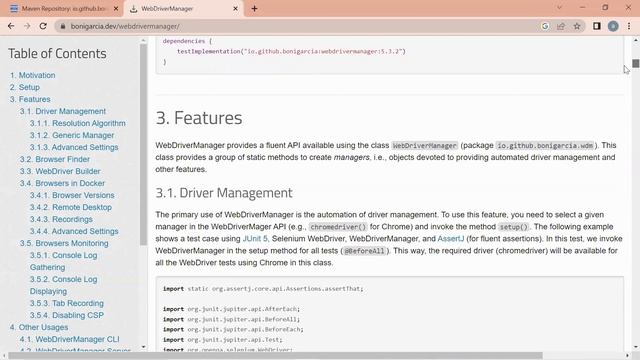Jump to 2. Setup section
This screenshot has height=360, width=640.
point(24,87)
